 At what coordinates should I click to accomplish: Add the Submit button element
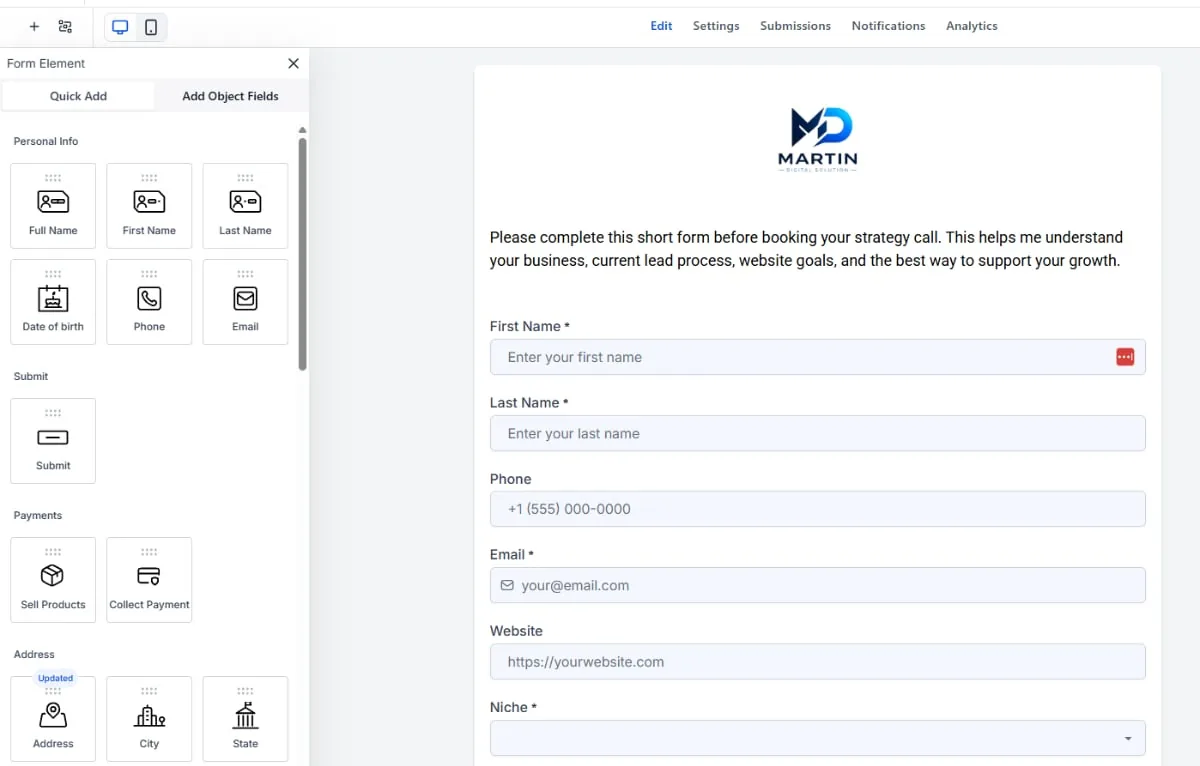click(x=53, y=441)
